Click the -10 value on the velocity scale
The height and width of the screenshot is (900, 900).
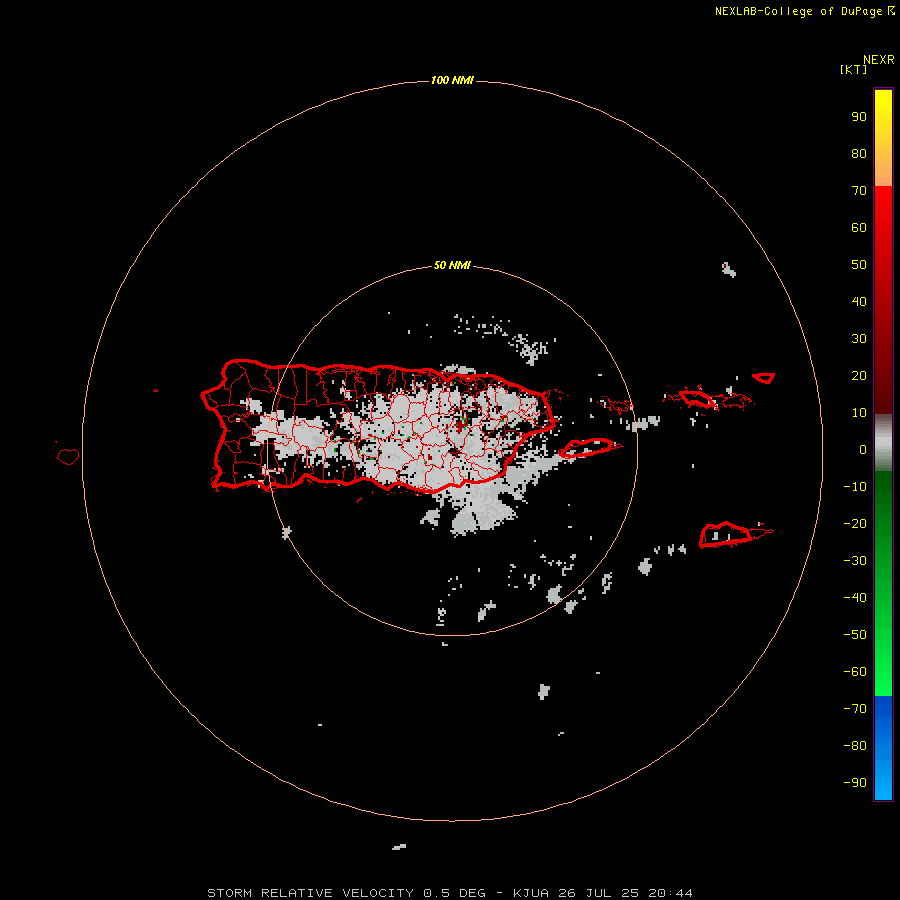(x=855, y=487)
